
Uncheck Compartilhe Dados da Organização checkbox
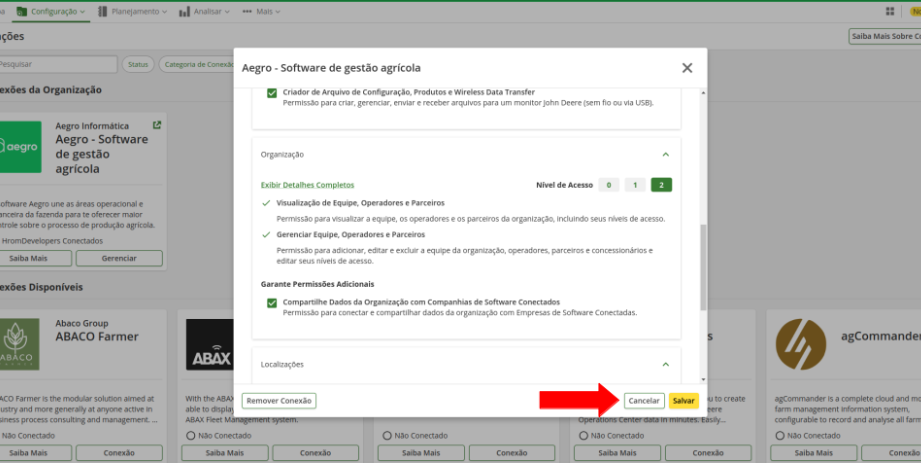point(272,302)
